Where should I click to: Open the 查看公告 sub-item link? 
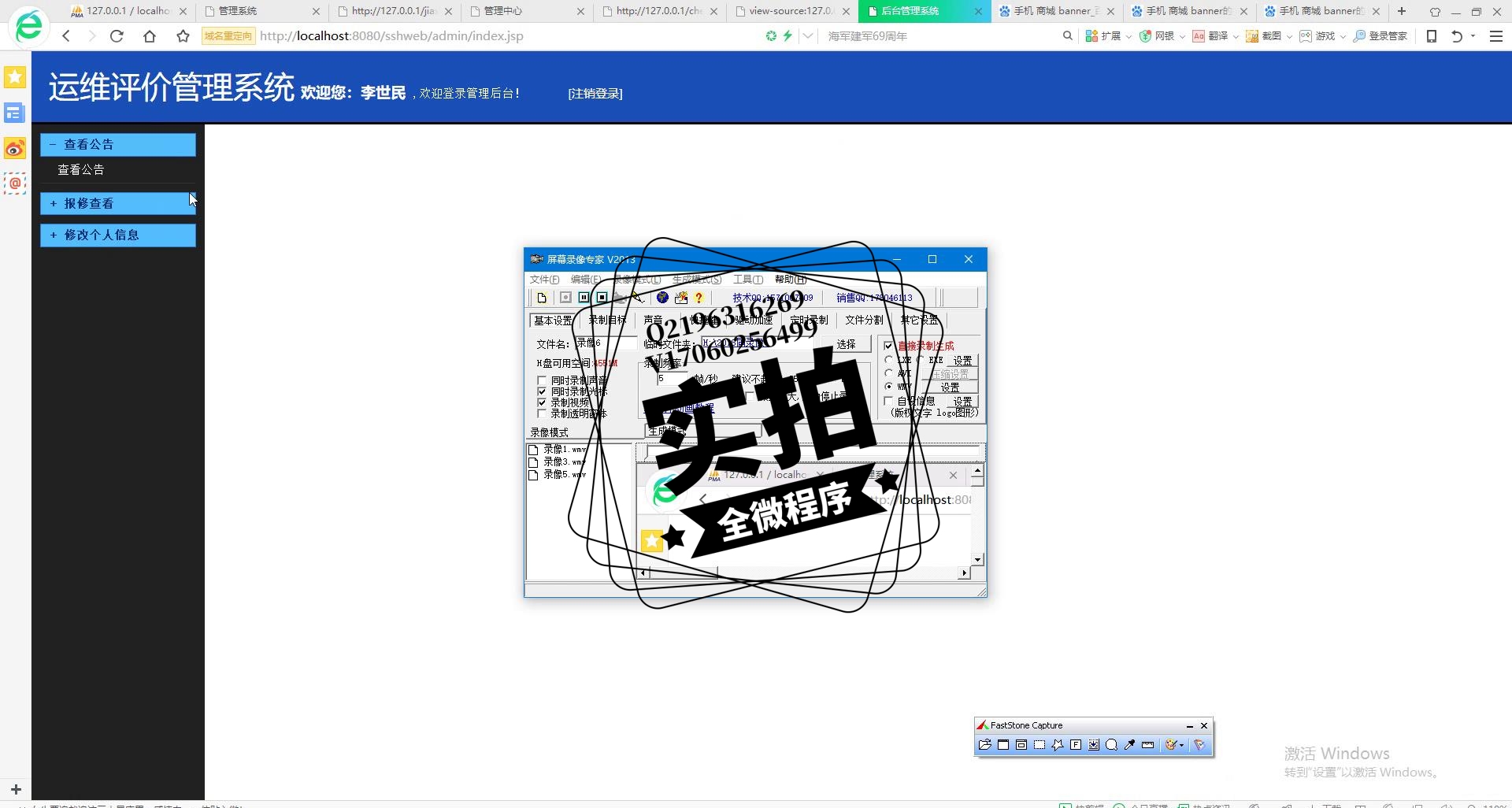[x=81, y=170]
